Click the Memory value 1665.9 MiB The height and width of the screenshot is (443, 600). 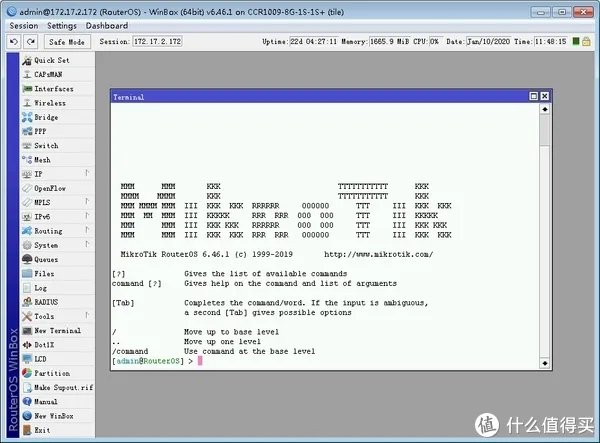(389, 41)
